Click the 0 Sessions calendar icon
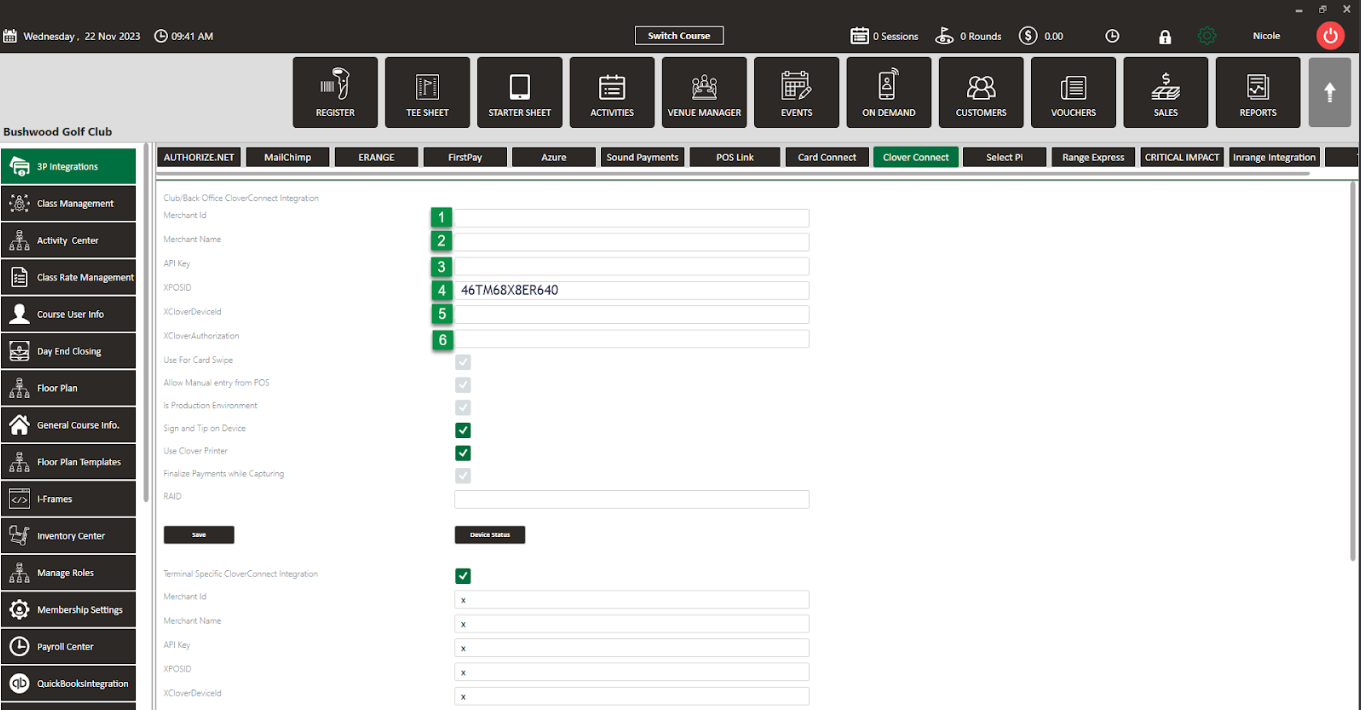 (859, 36)
